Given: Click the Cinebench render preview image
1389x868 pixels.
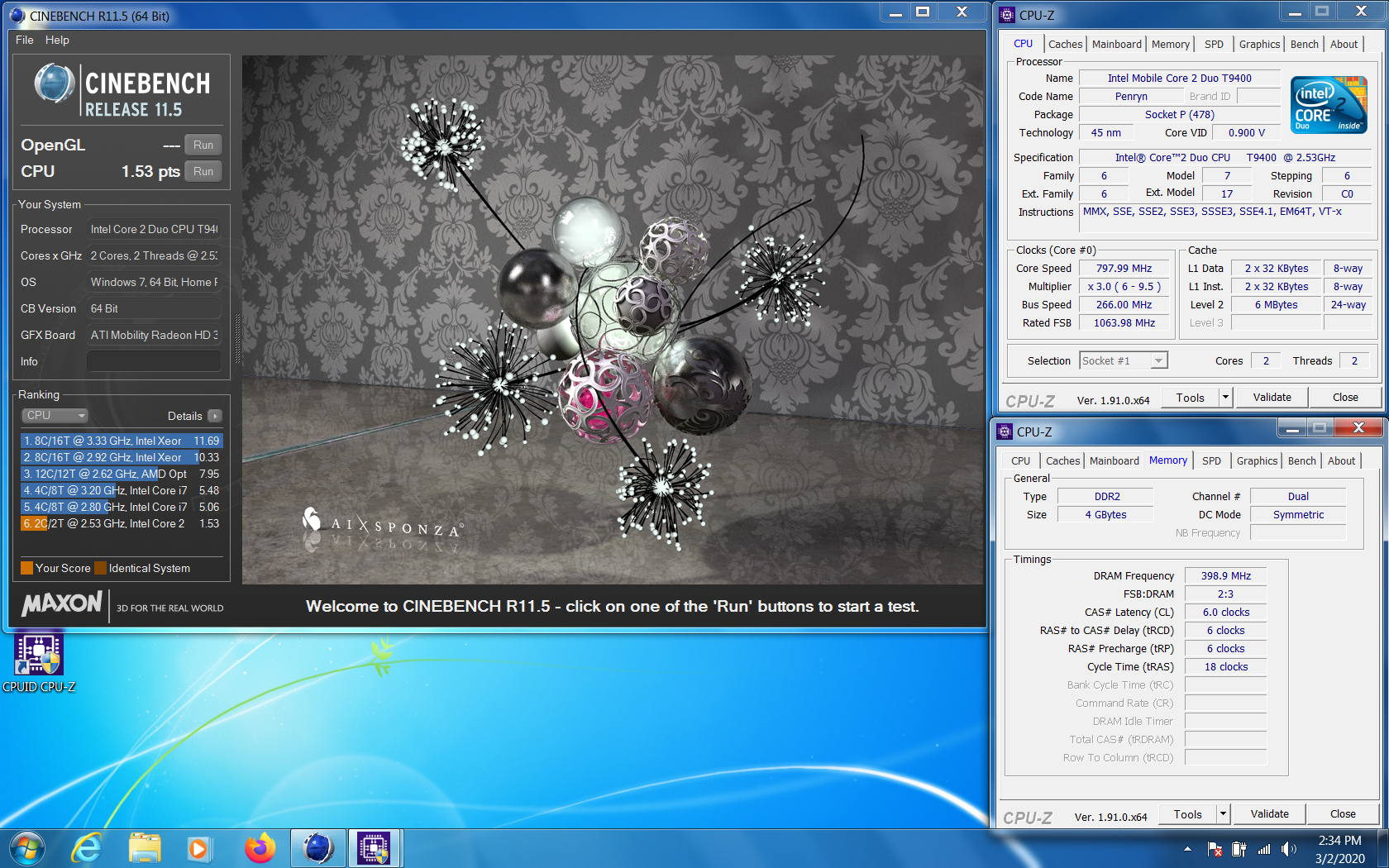Looking at the screenshot, I should click(x=613, y=320).
